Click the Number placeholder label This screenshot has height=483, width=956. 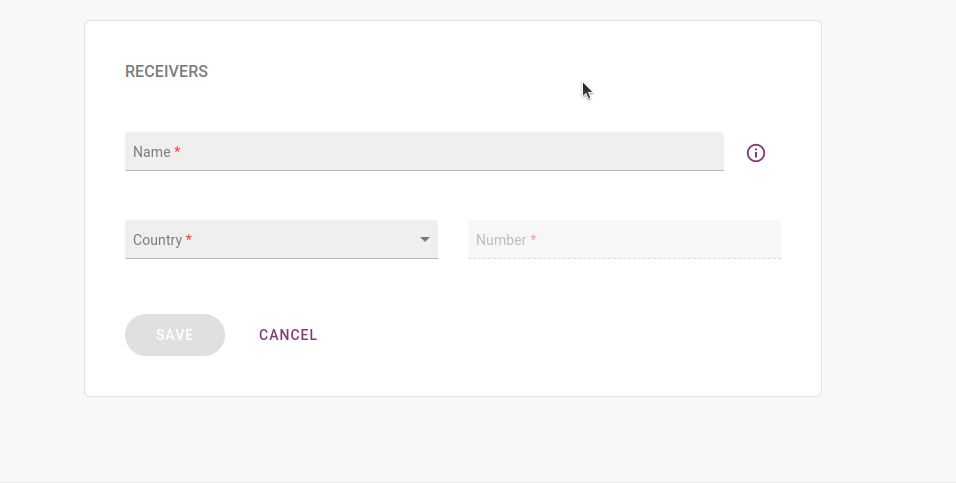(x=501, y=240)
